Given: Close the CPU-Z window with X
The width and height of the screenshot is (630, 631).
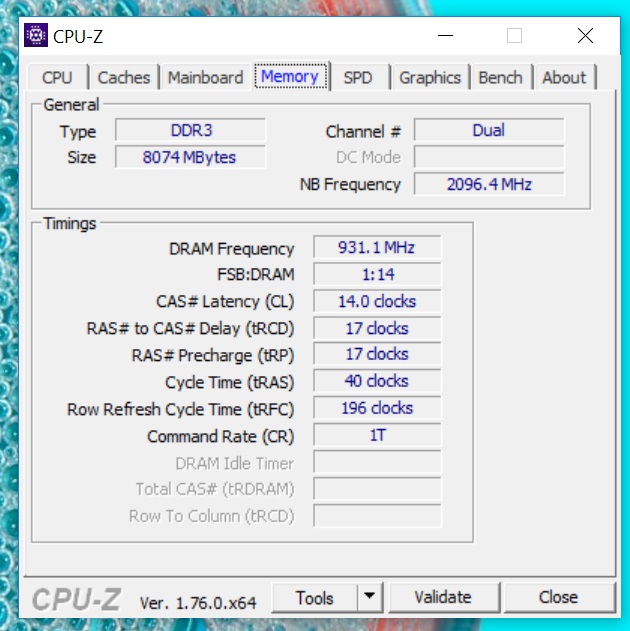Looking at the screenshot, I should (x=585, y=36).
